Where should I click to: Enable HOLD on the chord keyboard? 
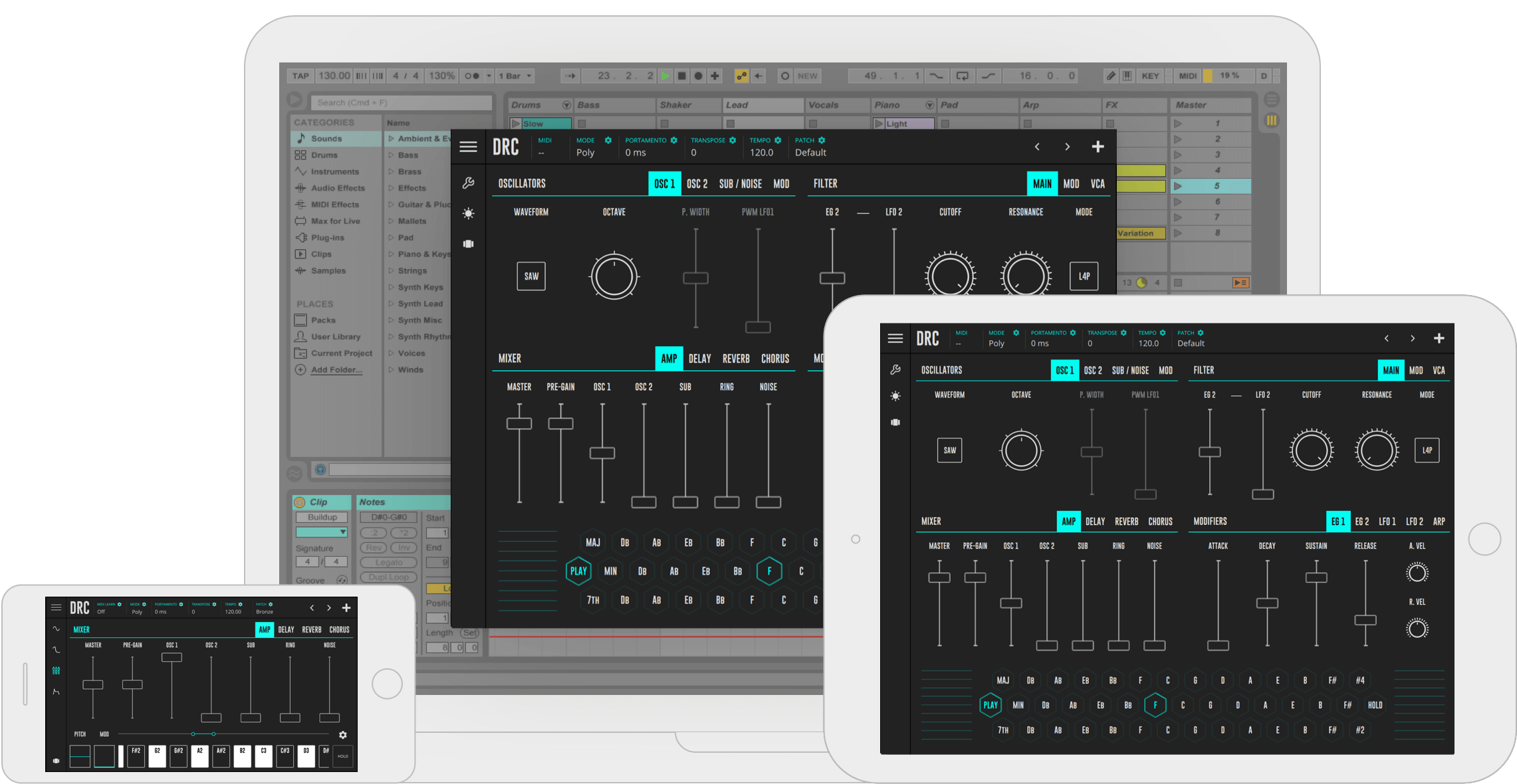pyautogui.click(x=1375, y=705)
